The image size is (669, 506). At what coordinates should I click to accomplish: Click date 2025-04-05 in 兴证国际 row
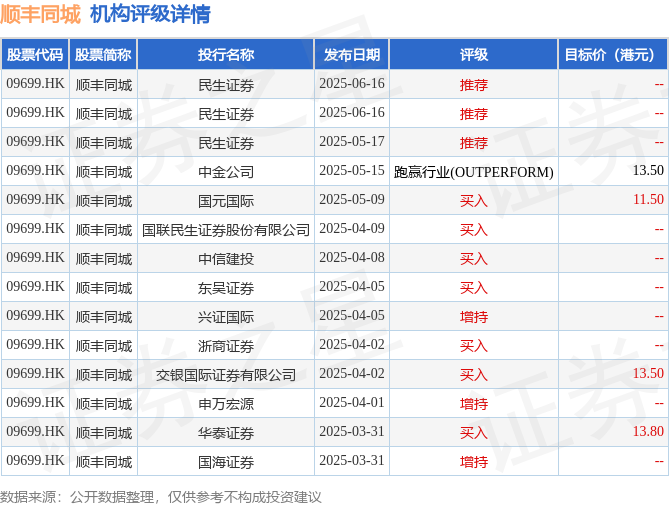(x=352, y=315)
